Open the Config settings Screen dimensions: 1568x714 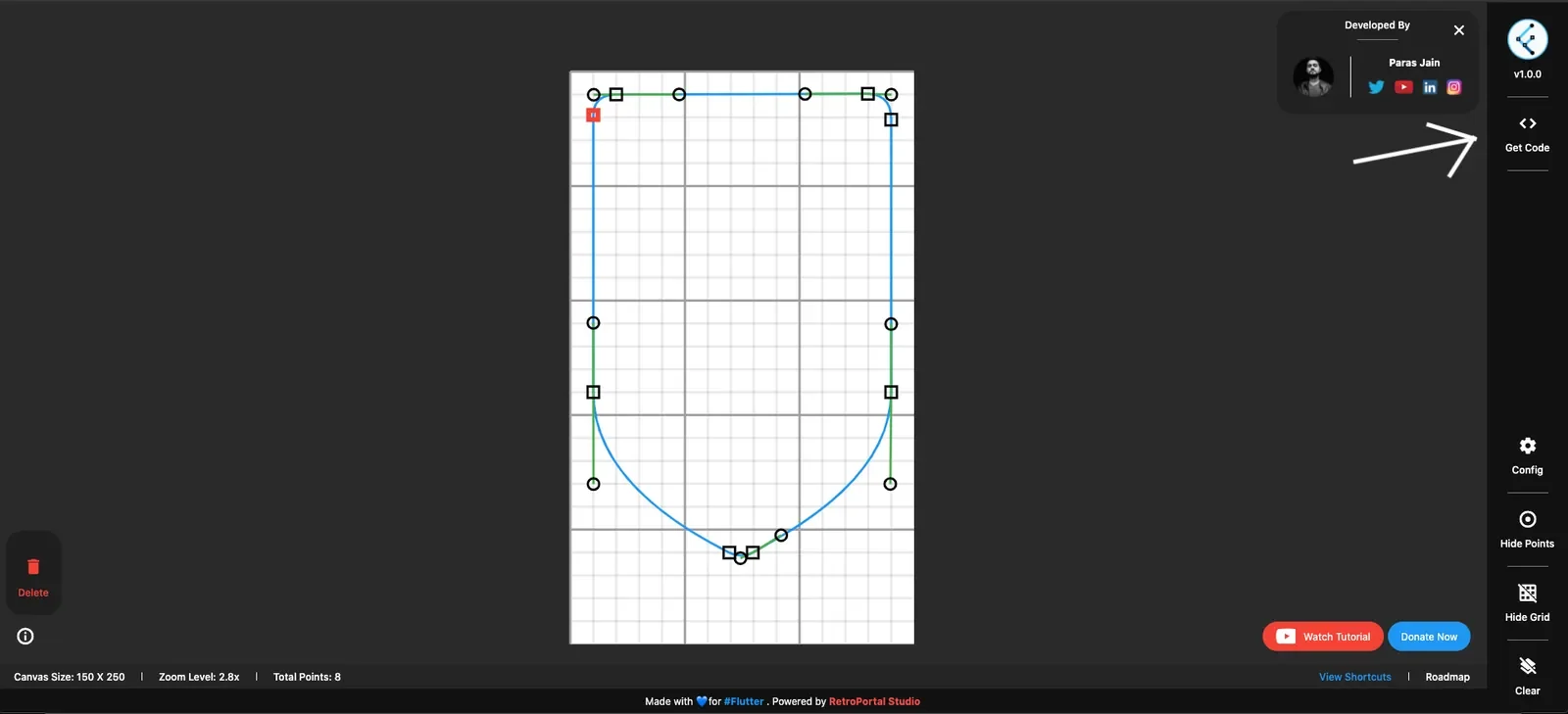[x=1527, y=456]
